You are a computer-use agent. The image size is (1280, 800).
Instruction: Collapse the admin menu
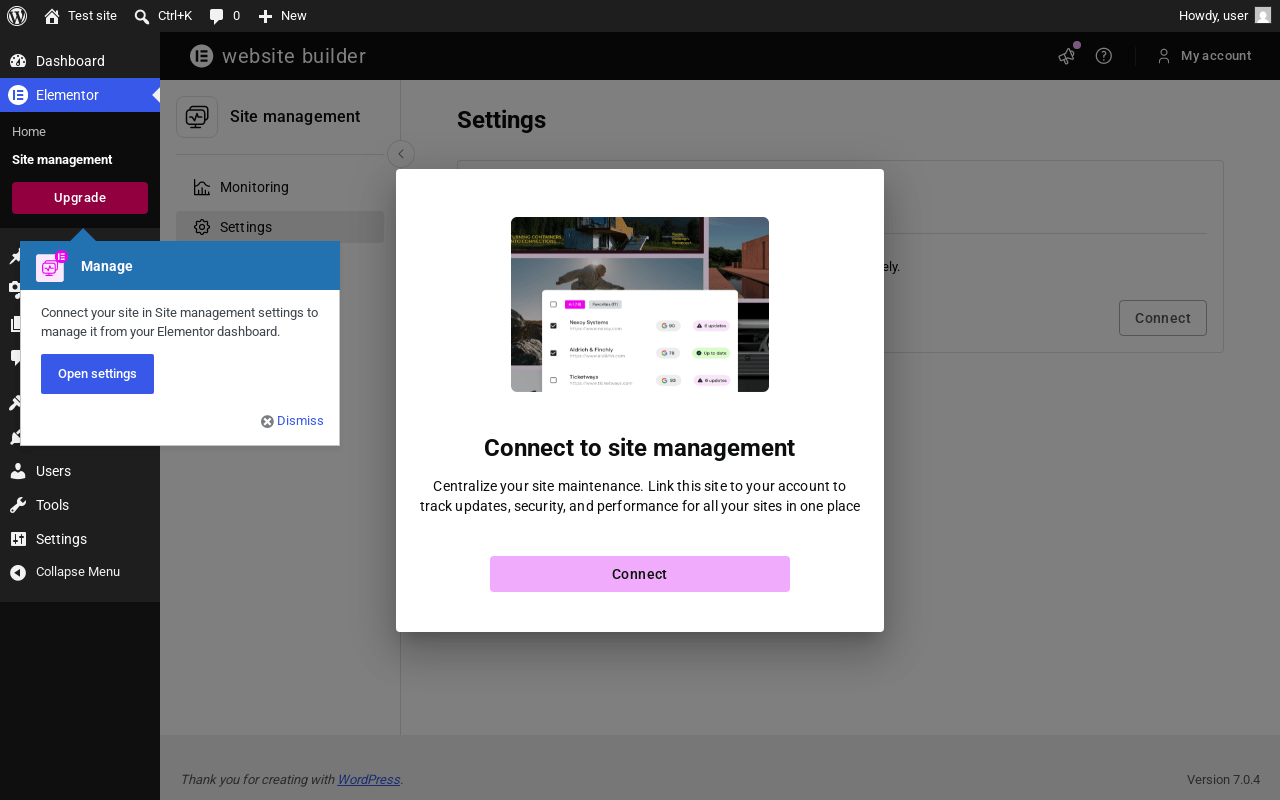[x=80, y=572]
